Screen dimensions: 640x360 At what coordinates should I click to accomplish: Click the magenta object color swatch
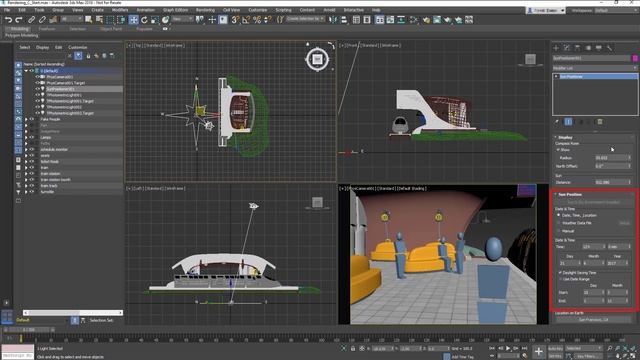click(x=635, y=58)
